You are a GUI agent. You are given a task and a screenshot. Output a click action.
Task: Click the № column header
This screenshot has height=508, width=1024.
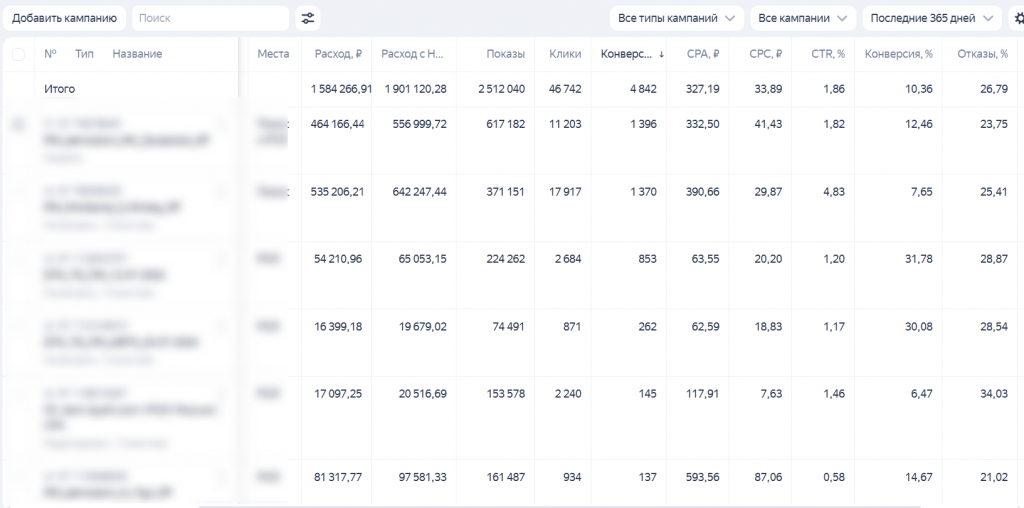point(50,54)
